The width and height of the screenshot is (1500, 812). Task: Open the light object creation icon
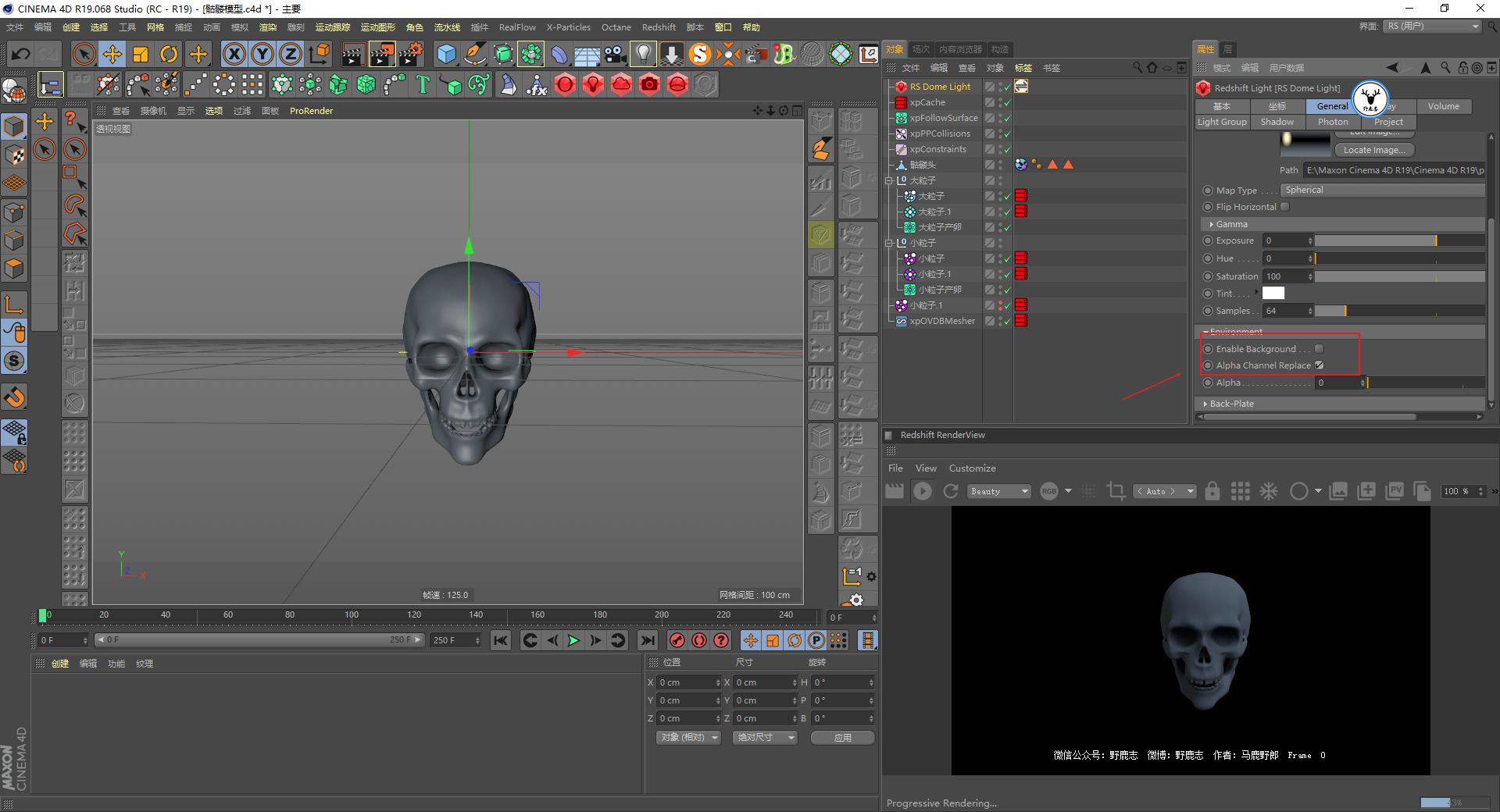642,54
